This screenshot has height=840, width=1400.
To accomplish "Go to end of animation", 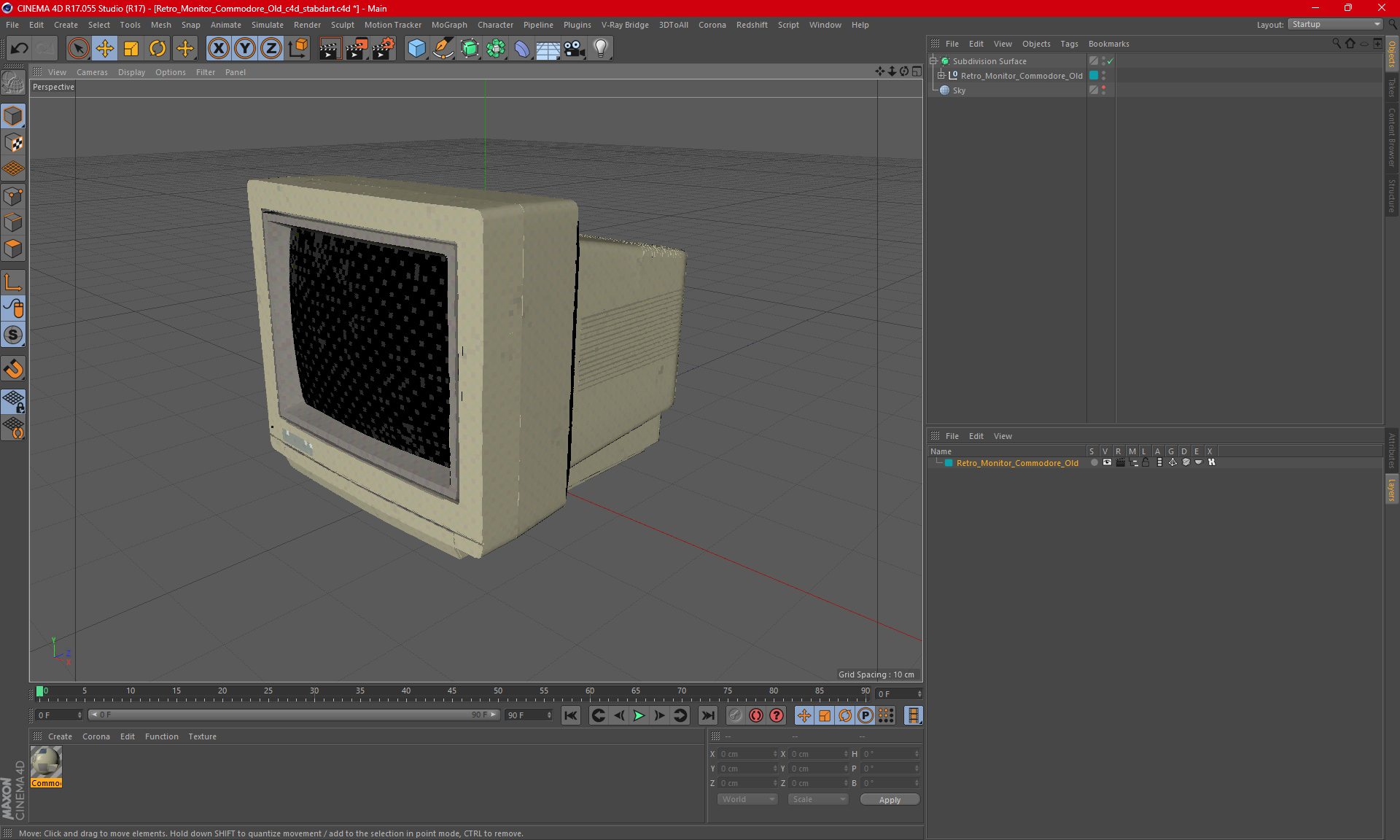I will (707, 715).
